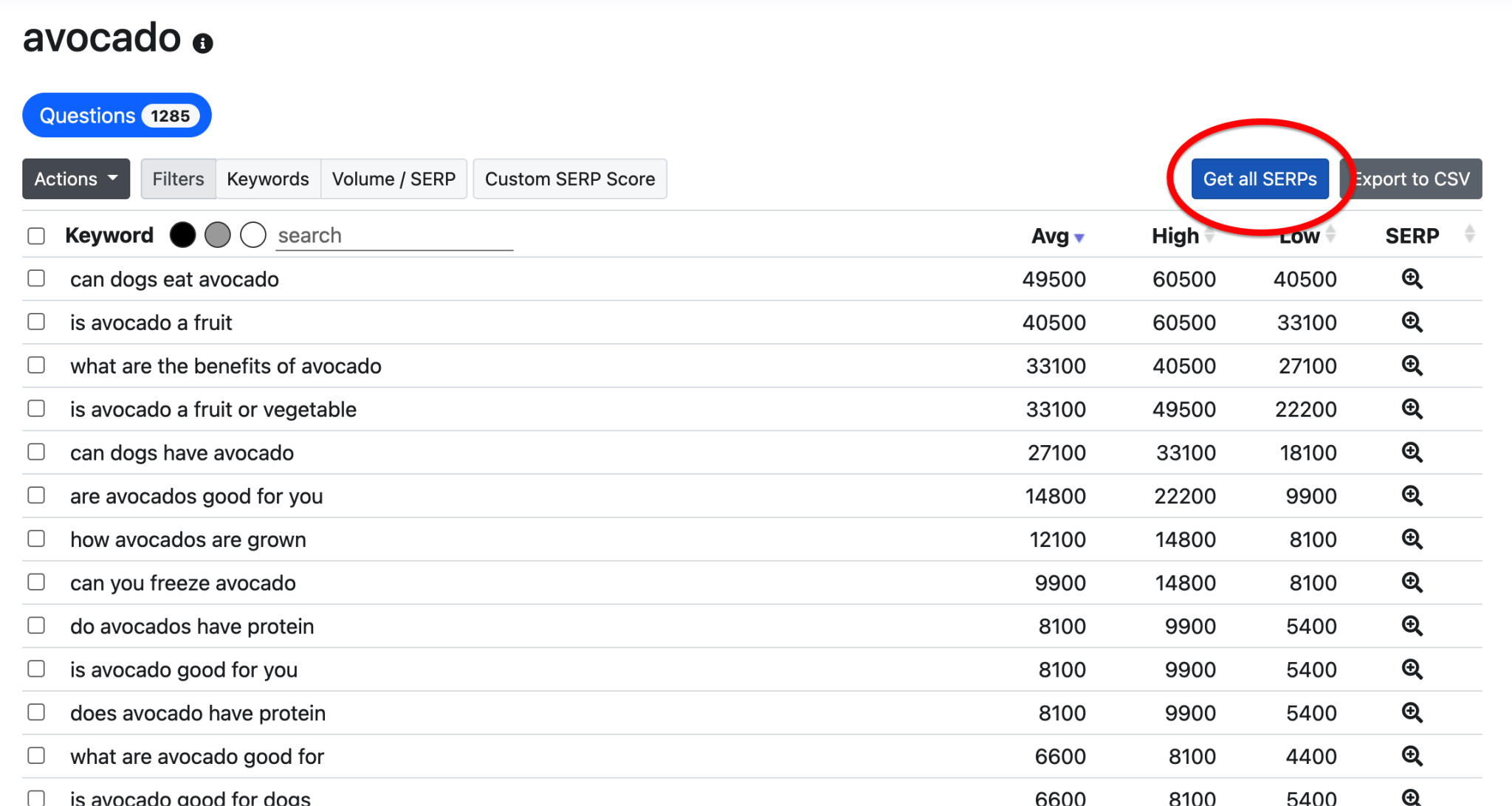Check SERP for 'can you freeze avocado'
The image size is (1512, 806).
click(1412, 582)
